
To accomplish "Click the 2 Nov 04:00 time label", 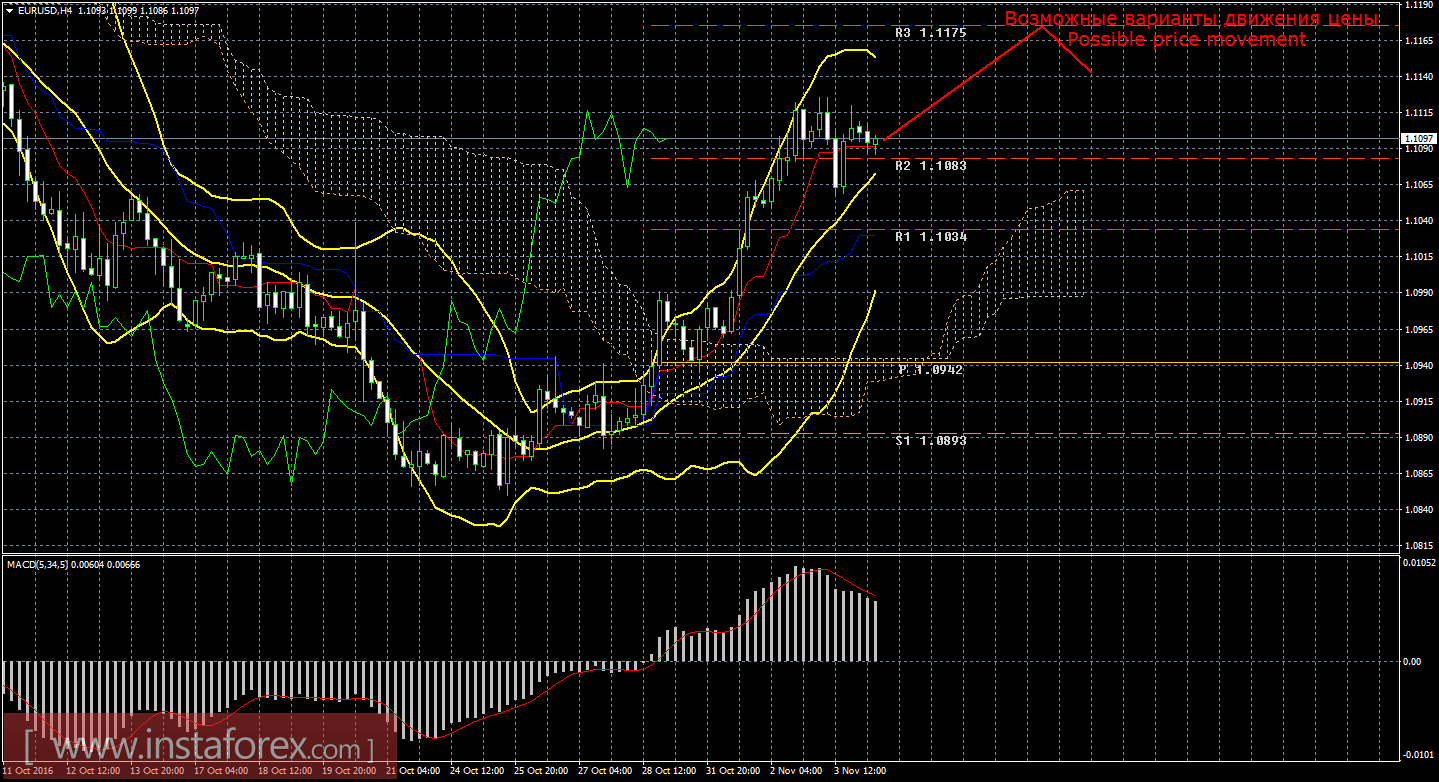I will (x=796, y=772).
